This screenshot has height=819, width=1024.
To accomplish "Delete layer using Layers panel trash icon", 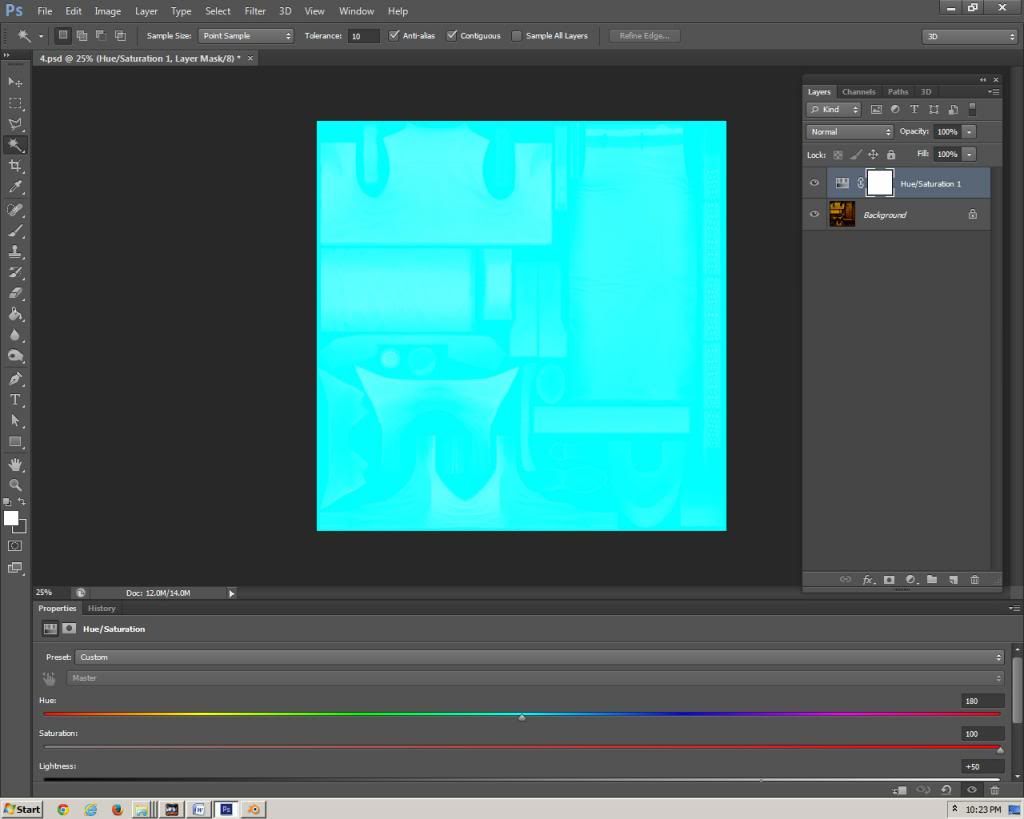I will coord(975,580).
